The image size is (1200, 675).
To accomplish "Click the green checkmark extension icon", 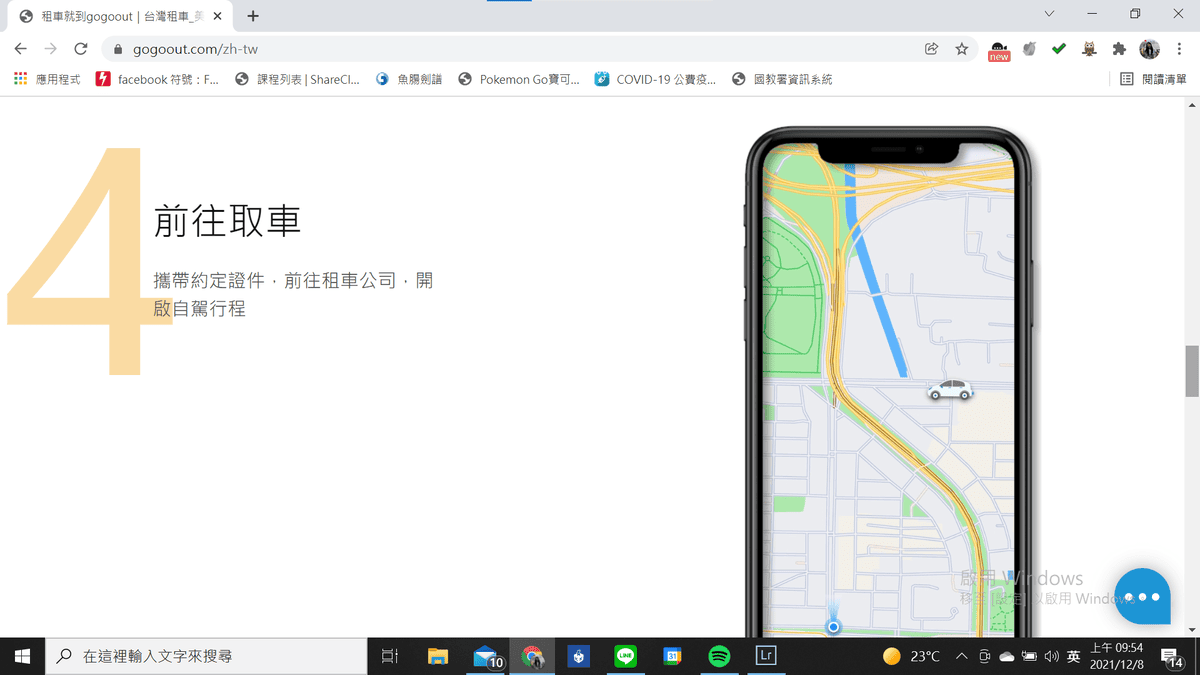I will [x=1059, y=49].
